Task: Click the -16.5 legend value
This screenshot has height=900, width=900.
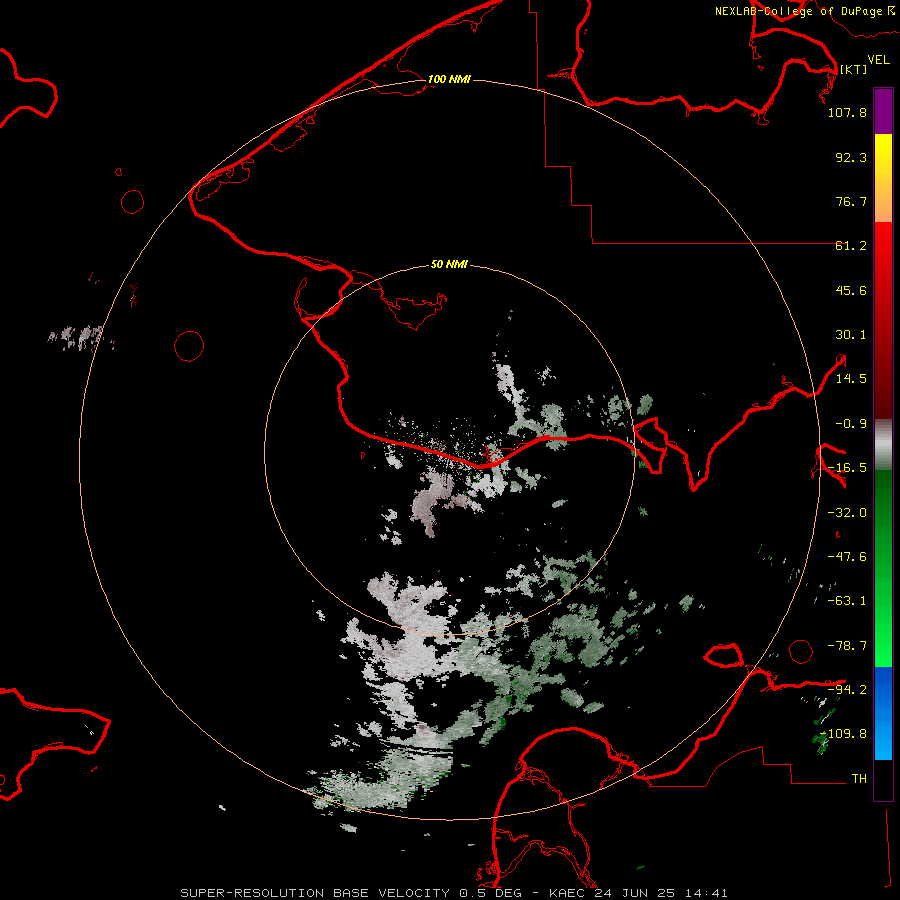Action: (x=847, y=468)
